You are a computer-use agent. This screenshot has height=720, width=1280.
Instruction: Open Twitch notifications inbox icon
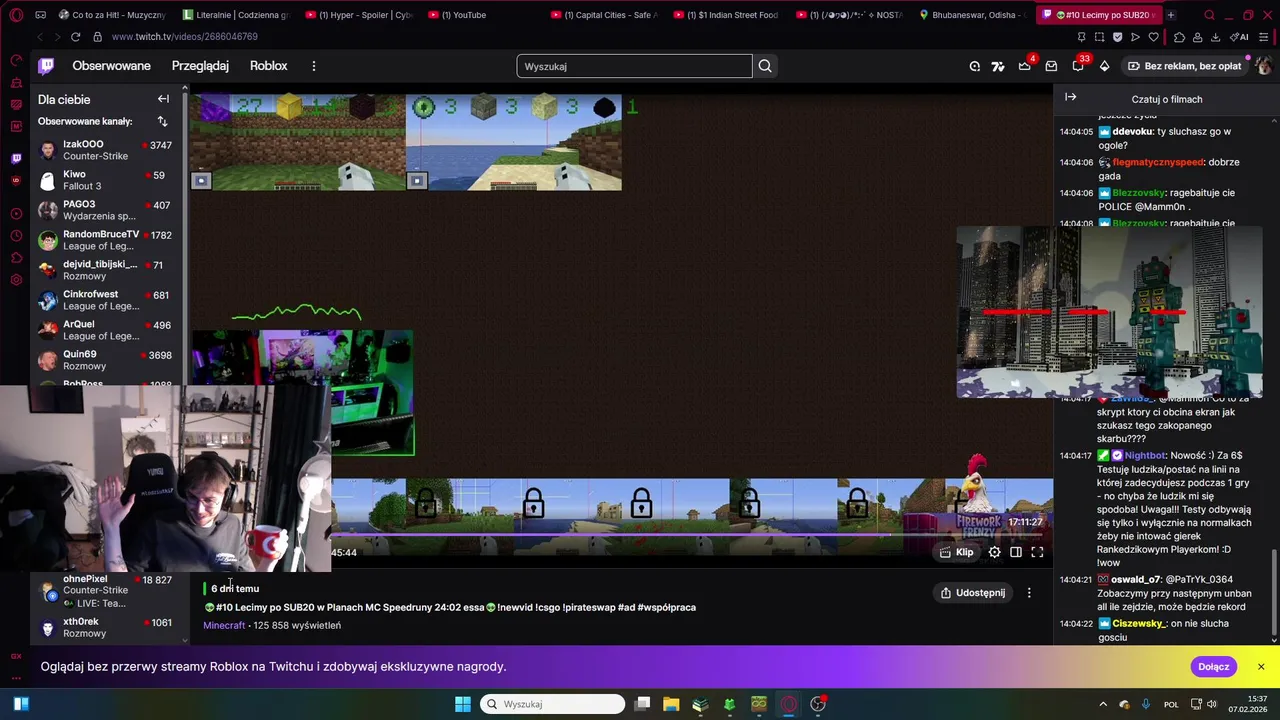coord(1051,66)
